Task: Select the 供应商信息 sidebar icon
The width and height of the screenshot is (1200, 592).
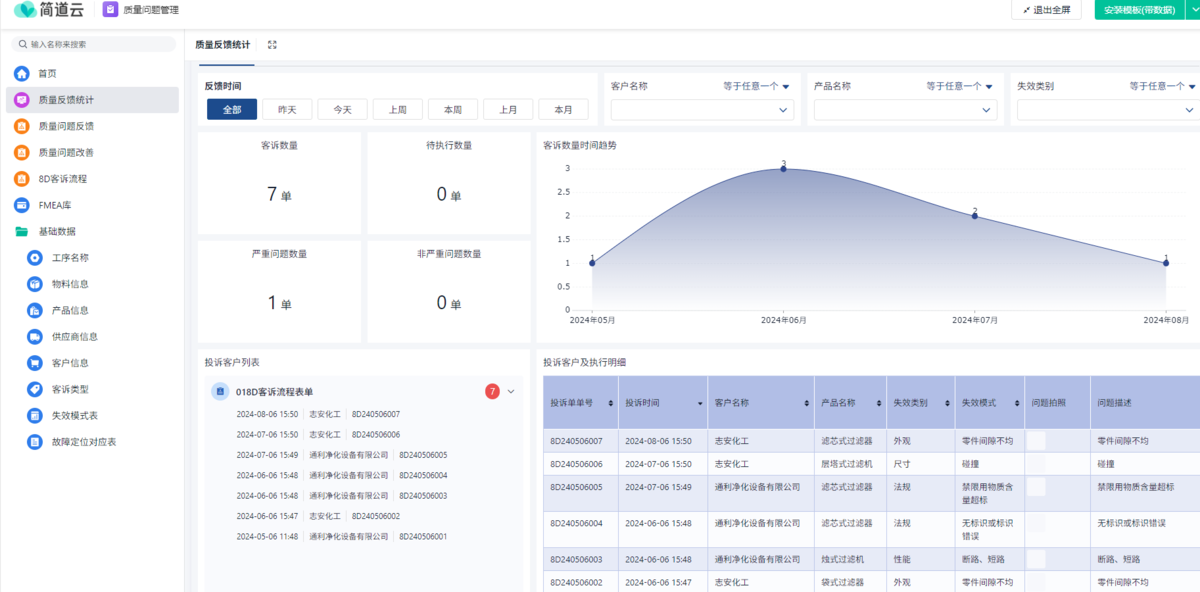Action: (x=35, y=337)
